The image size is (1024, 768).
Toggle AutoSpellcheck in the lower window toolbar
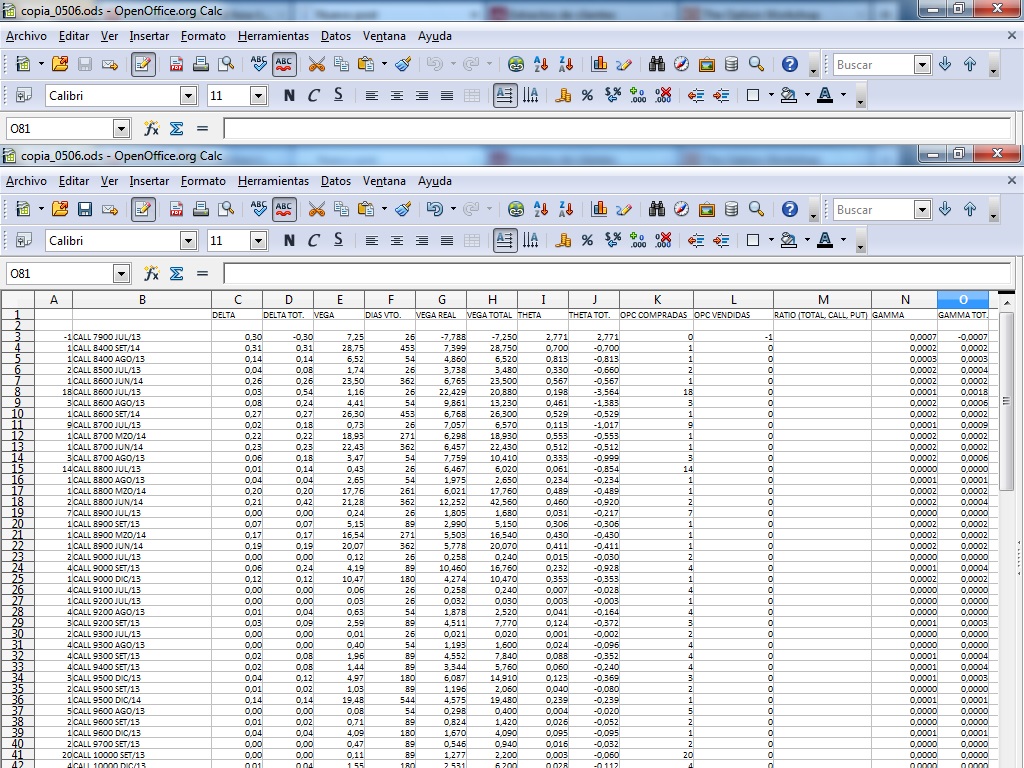tap(284, 210)
